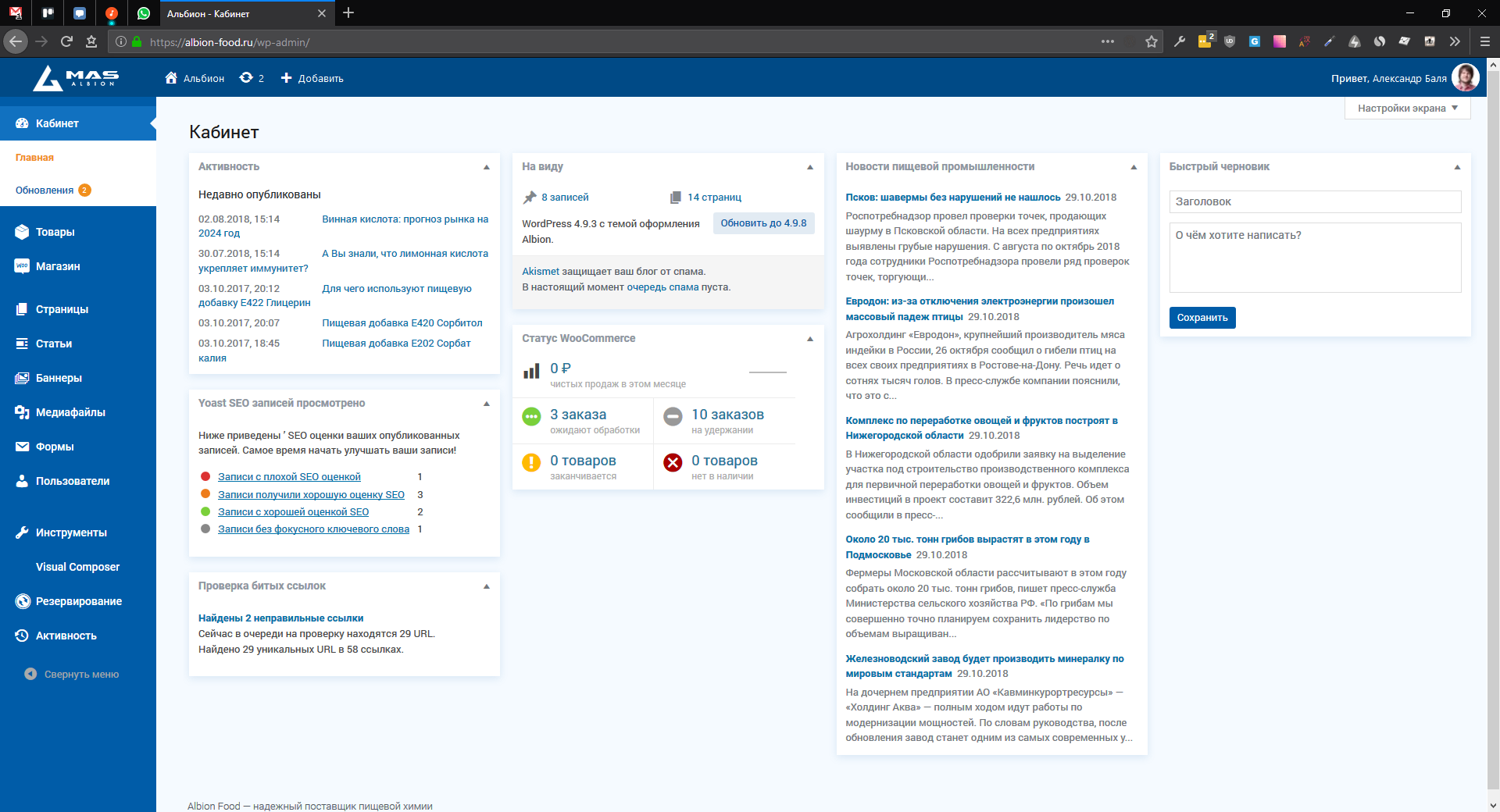Collapse the Быстрый черновик widget
Image resolution: width=1500 pixels, height=812 pixels.
tap(1456, 167)
